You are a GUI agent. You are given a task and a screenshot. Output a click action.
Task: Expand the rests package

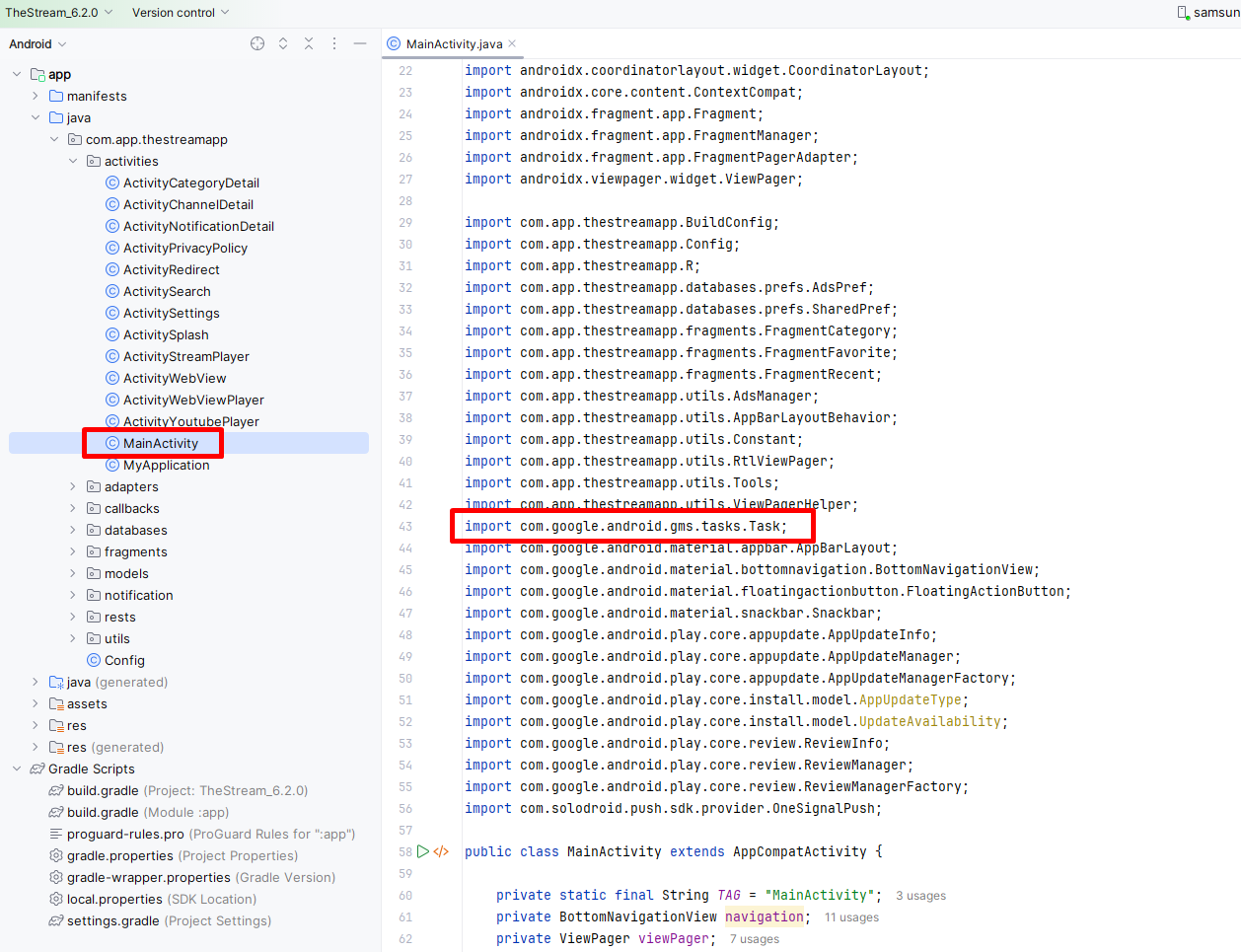point(73,617)
